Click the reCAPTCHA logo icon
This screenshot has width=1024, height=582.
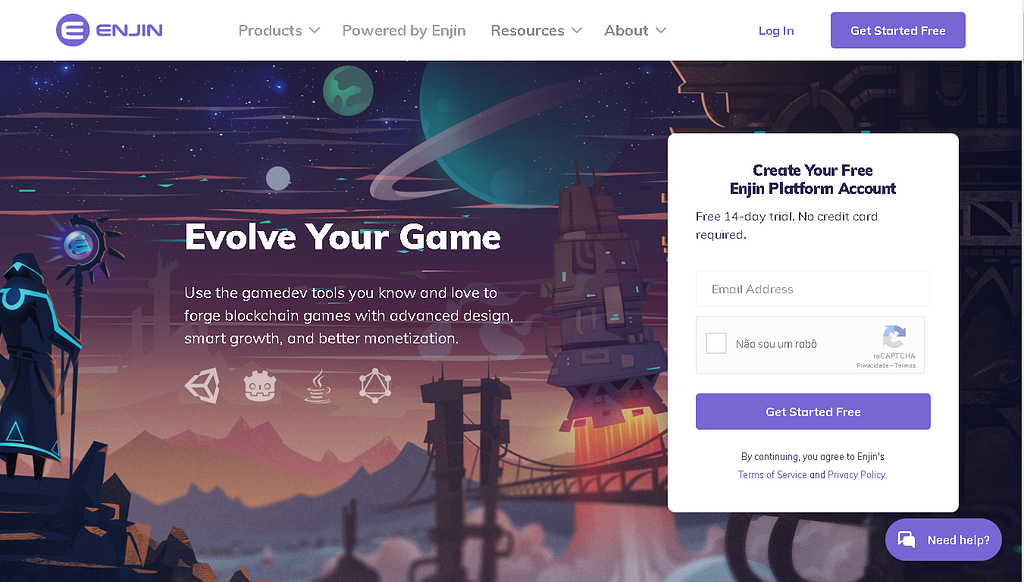tap(894, 336)
